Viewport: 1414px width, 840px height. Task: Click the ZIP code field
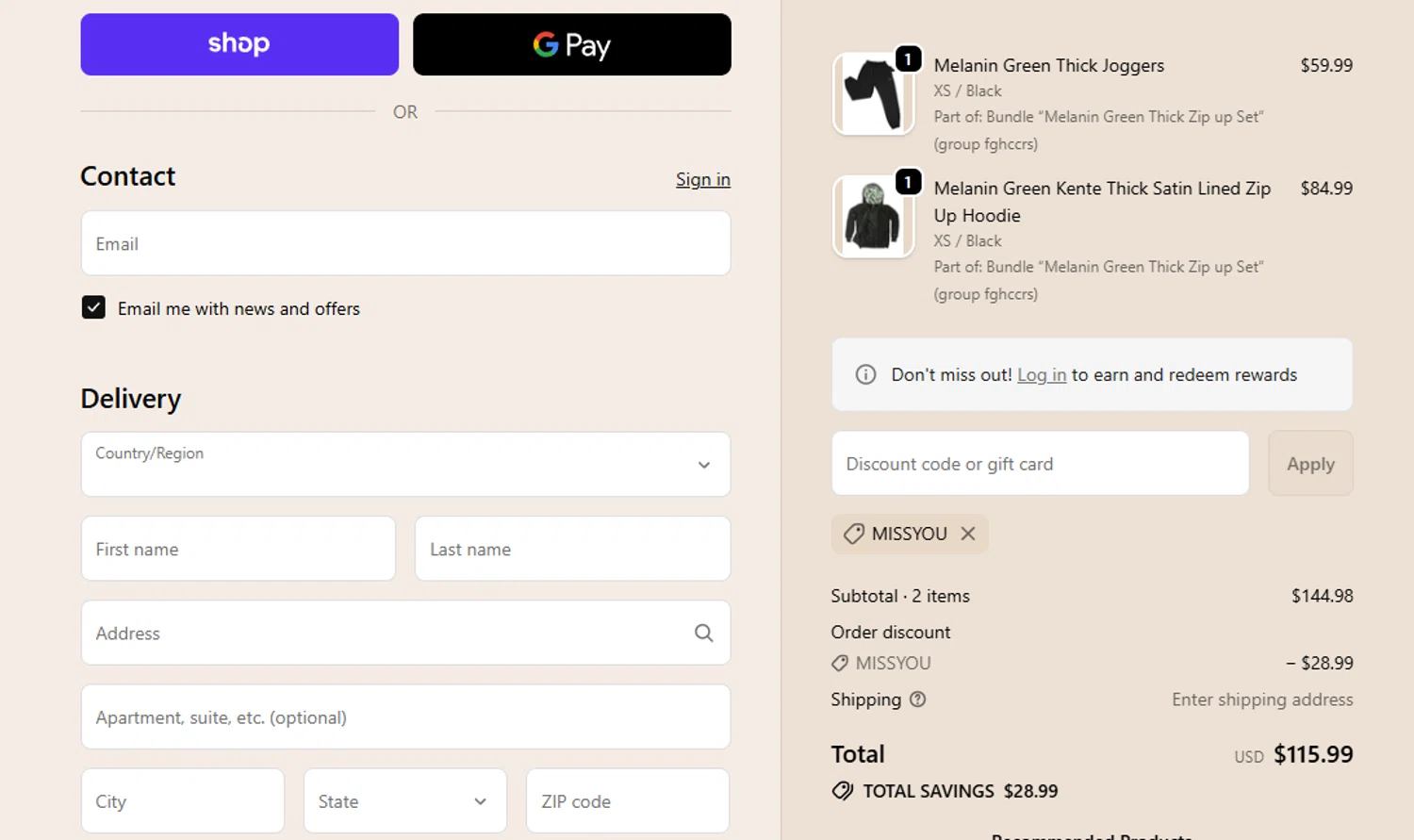tap(628, 800)
